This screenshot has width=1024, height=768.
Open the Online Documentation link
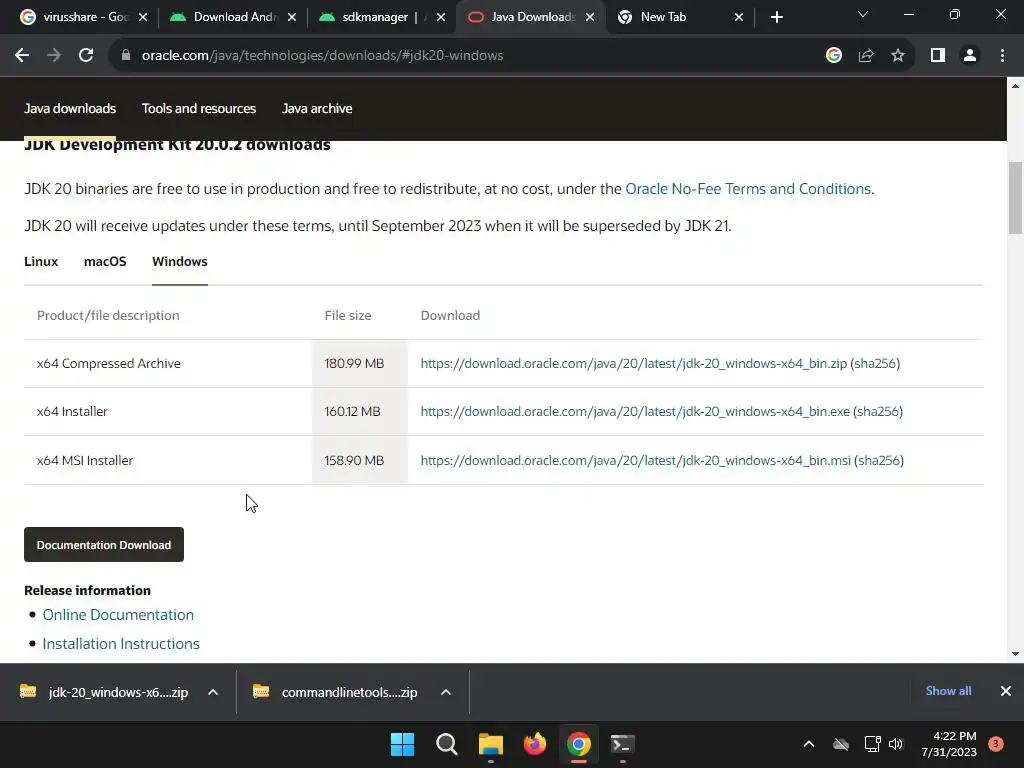pos(118,615)
